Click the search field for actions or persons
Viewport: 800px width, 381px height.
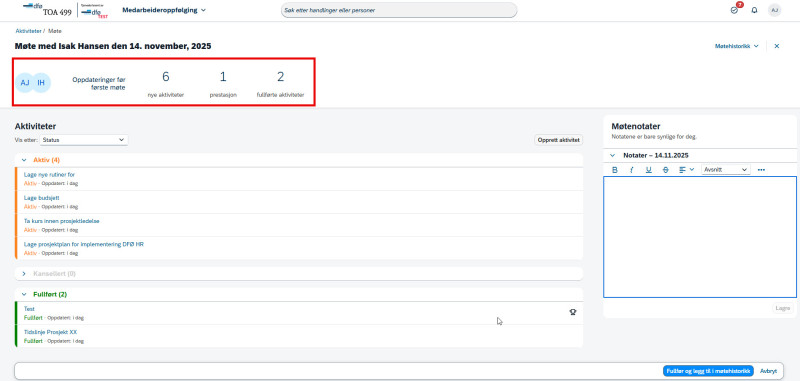coord(399,10)
